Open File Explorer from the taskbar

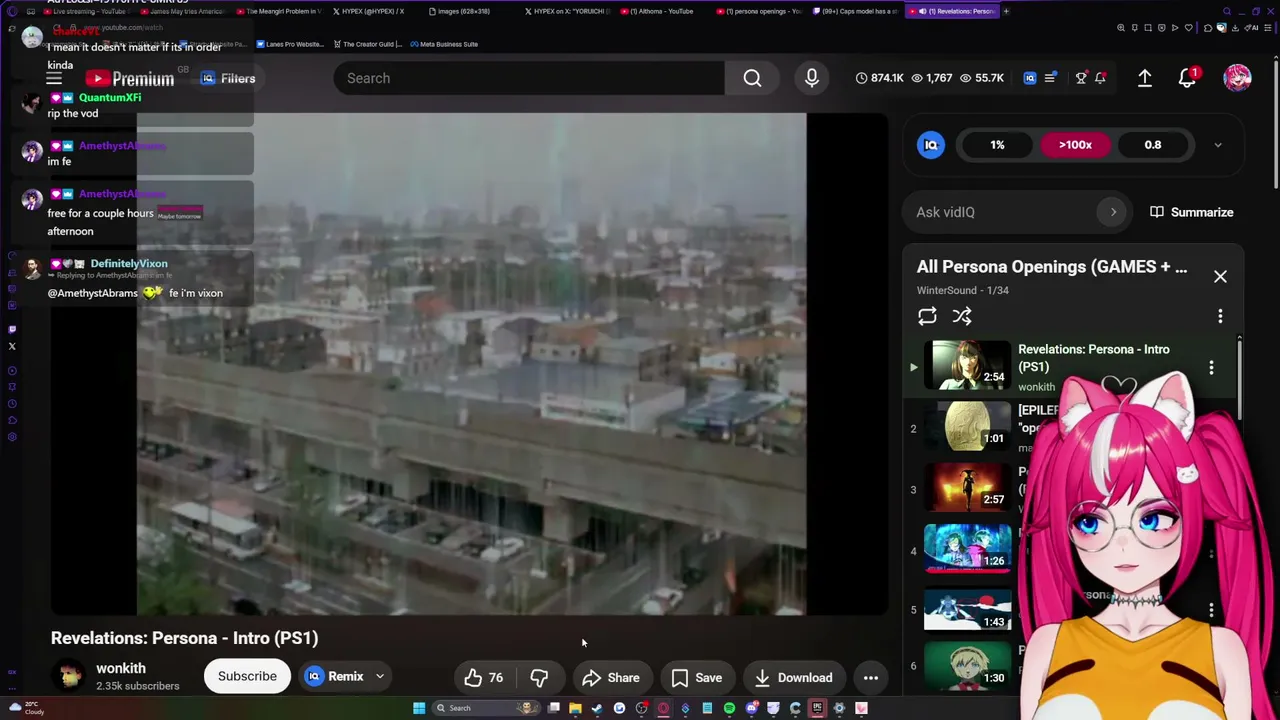[575, 708]
